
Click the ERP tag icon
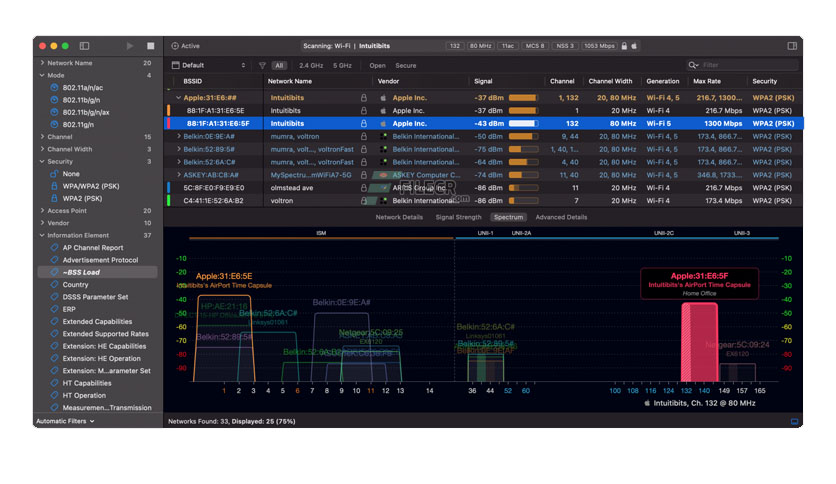[54, 309]
